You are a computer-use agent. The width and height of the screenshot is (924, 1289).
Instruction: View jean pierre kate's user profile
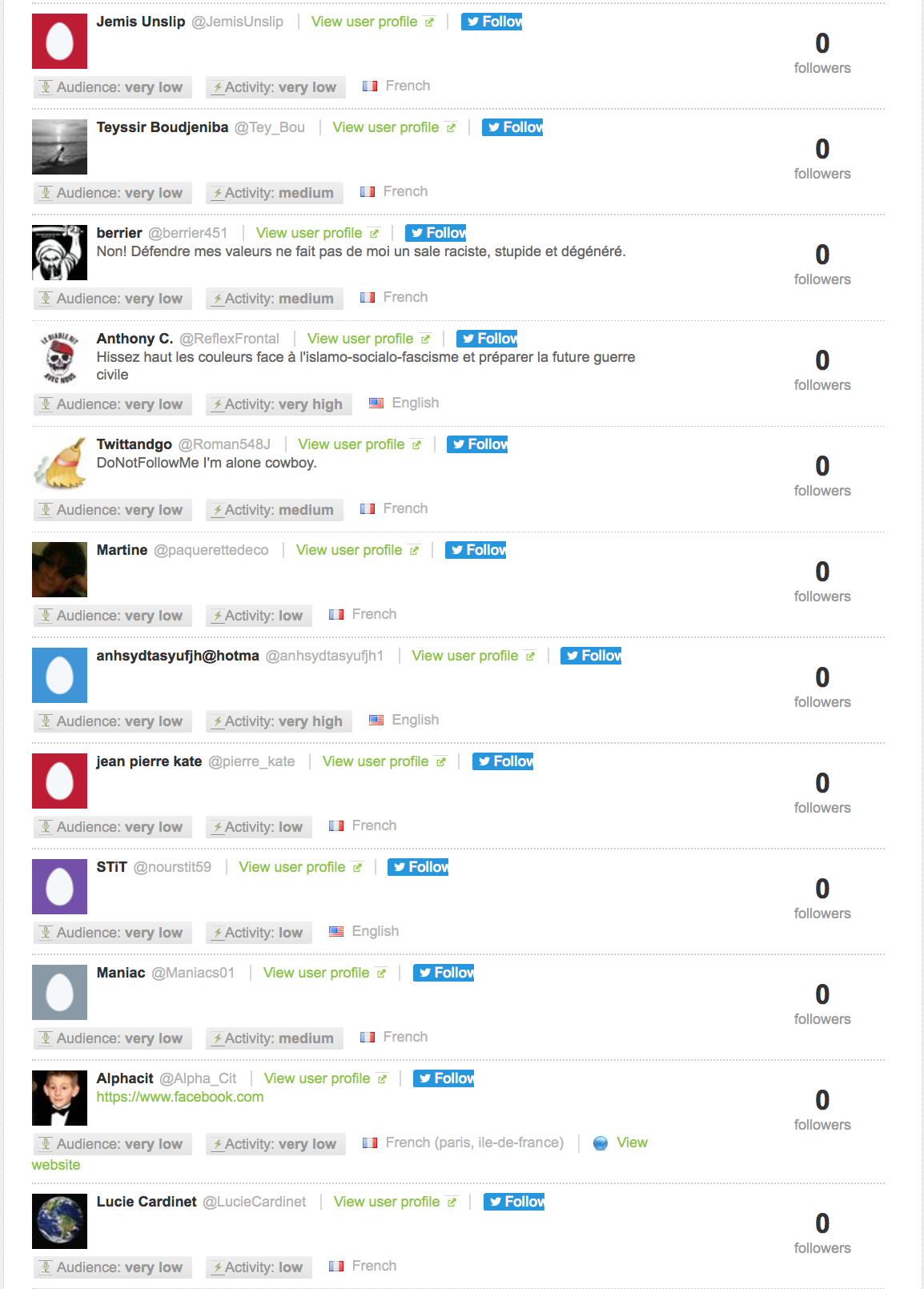pyautogui.click(x=376, y=761)
